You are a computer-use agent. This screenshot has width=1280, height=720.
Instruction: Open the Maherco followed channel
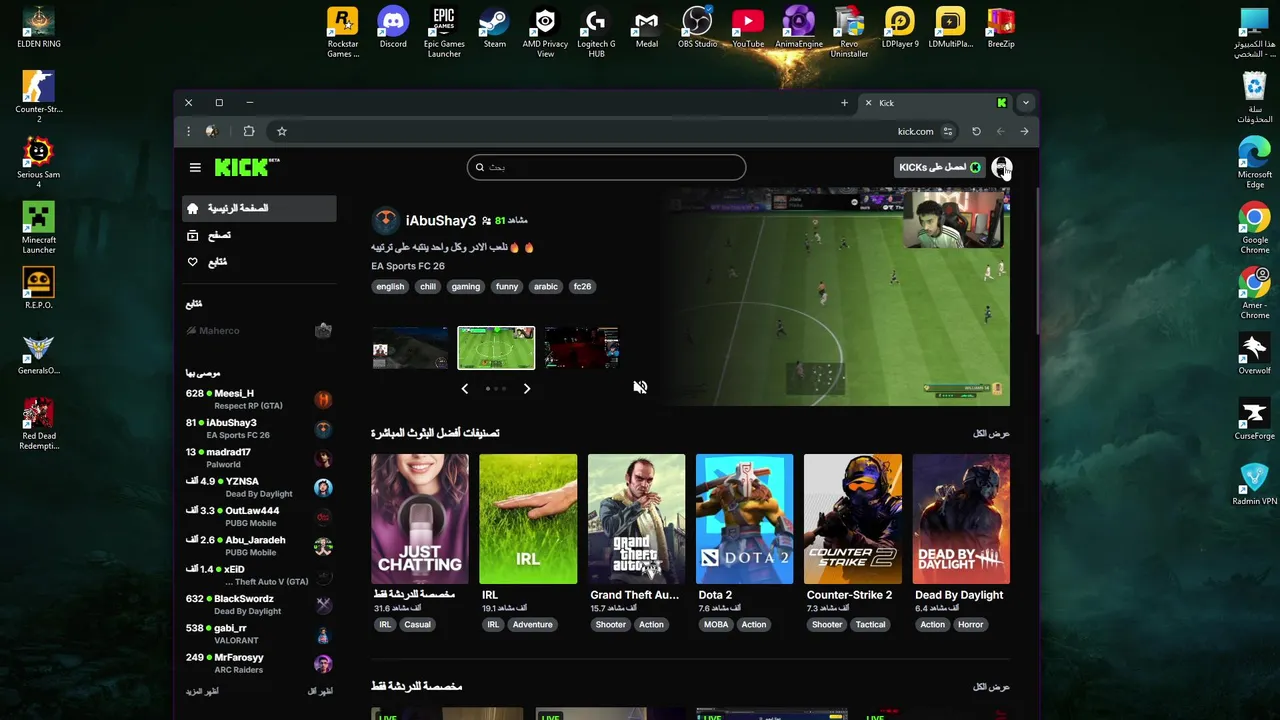(x=259, y=331)
